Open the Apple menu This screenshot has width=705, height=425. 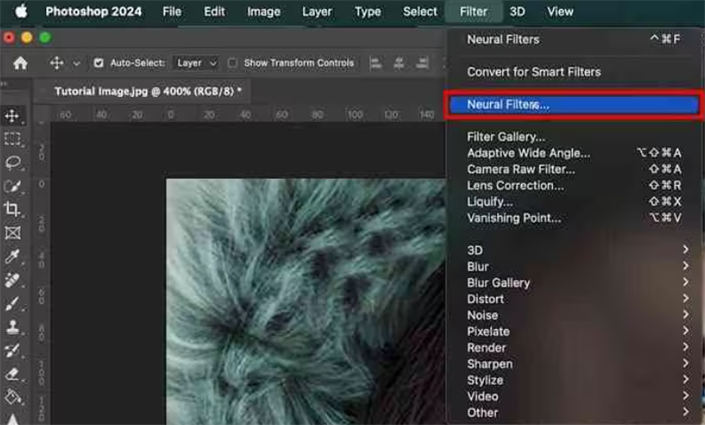coord(21,11)
